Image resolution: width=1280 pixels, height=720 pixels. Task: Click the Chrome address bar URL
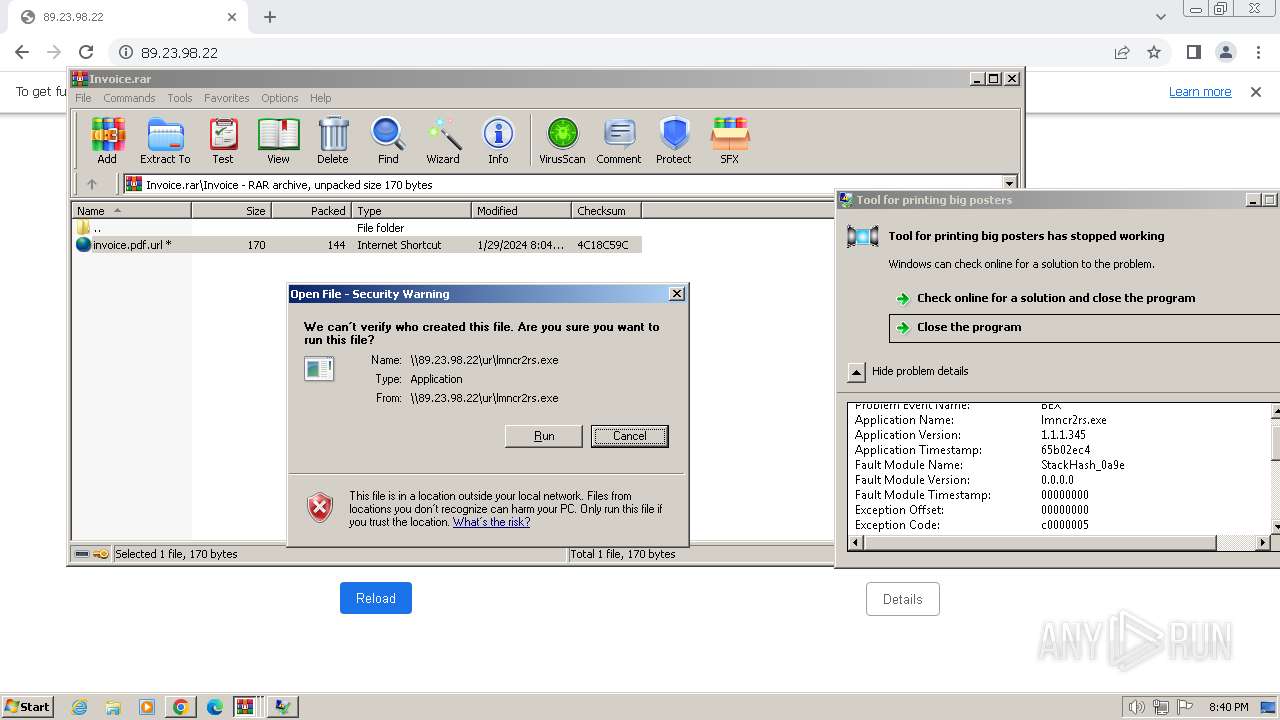tap(179, 52)
